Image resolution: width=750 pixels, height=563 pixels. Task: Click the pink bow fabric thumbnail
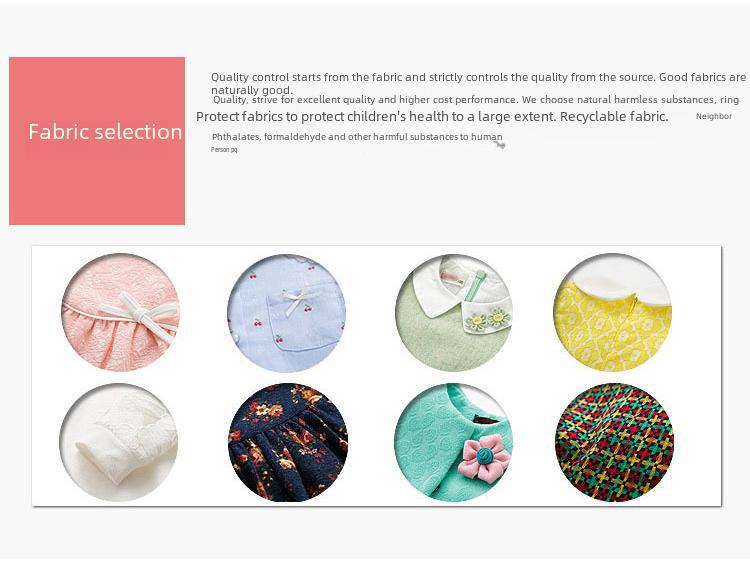(x=121, y=313)
